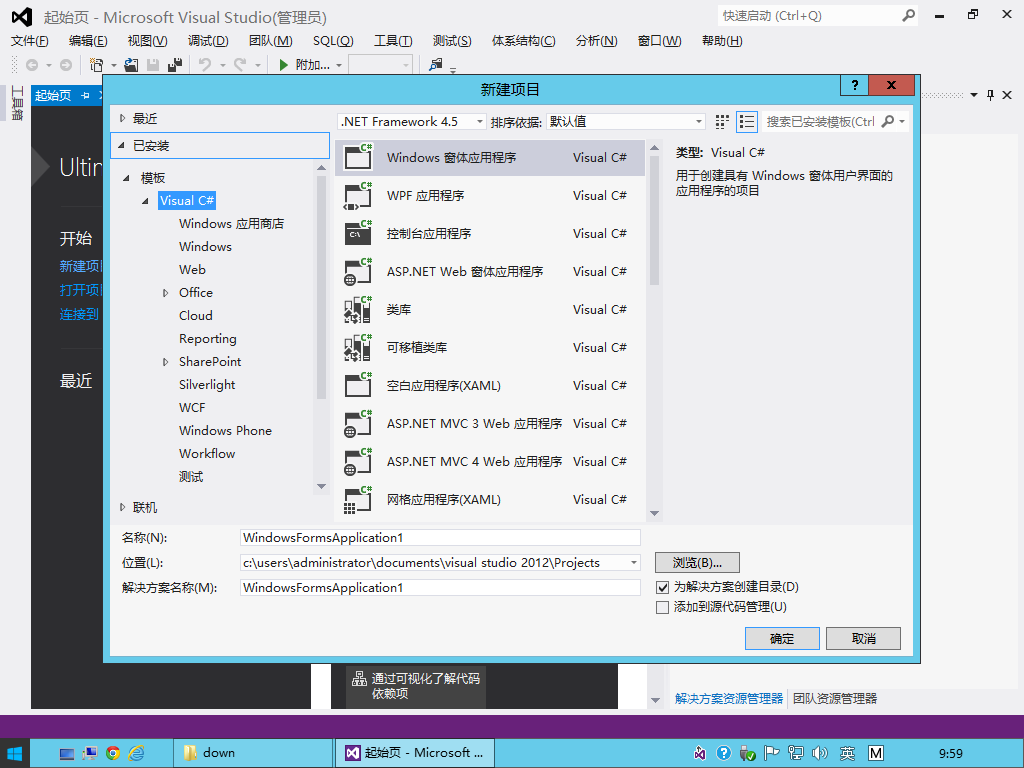The image size is (1024, 768).
Task: Click the 浏览(B)... button
Action: [x=697, y=563]
